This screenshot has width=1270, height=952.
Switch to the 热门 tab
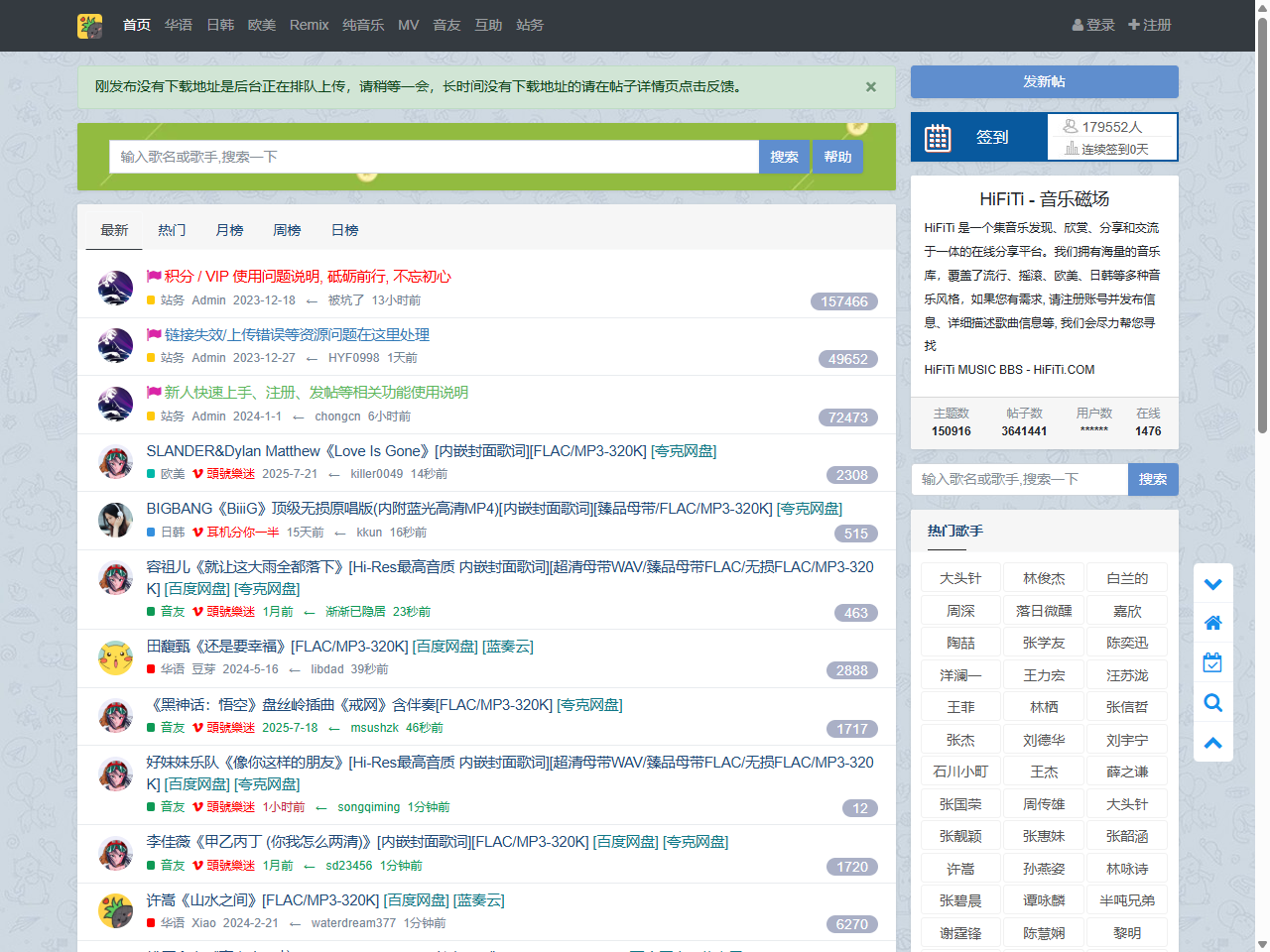[x=172, y=230]
